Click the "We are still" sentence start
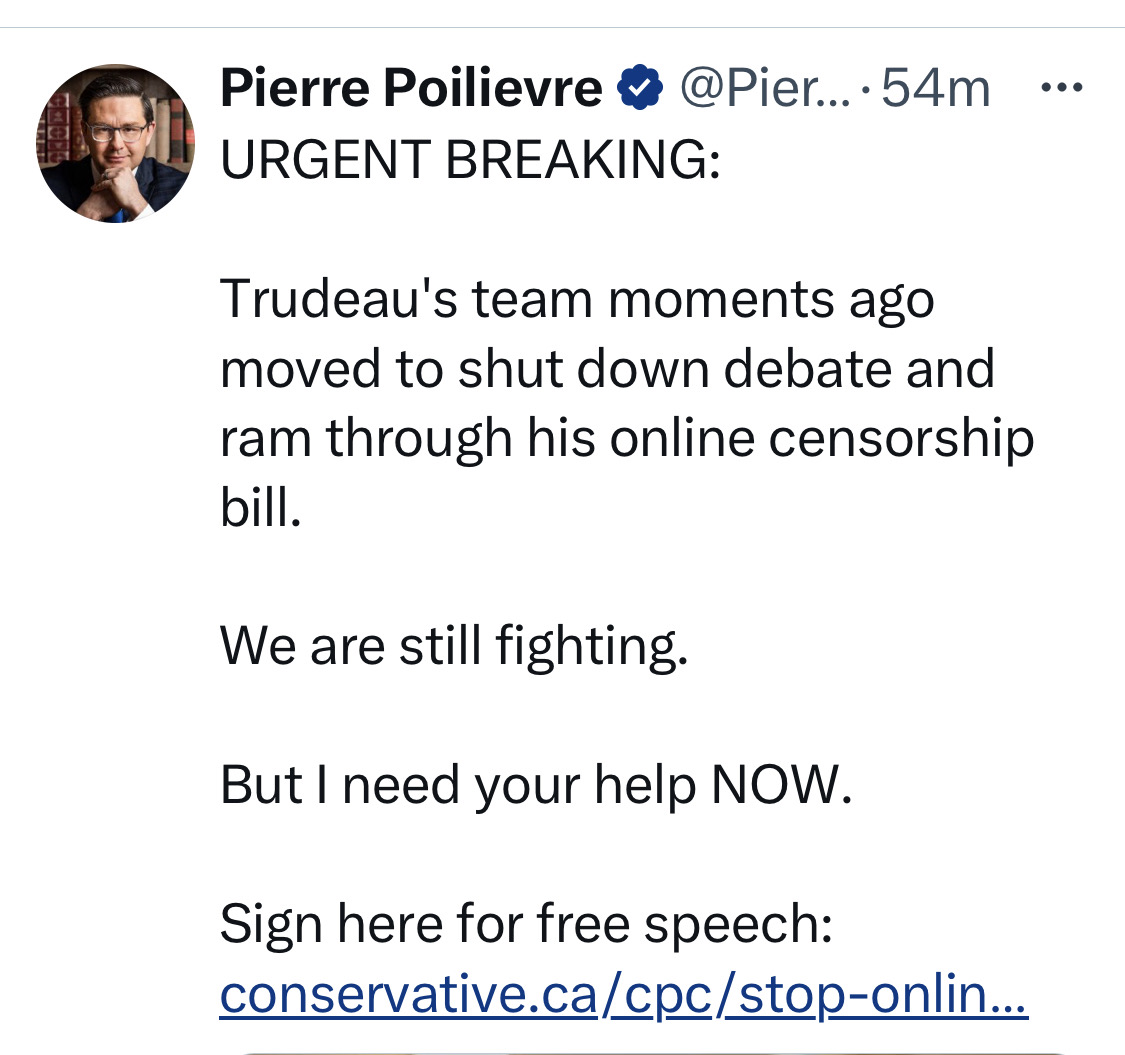Viewport: 1125px width, 1055px height. point(351,646)
